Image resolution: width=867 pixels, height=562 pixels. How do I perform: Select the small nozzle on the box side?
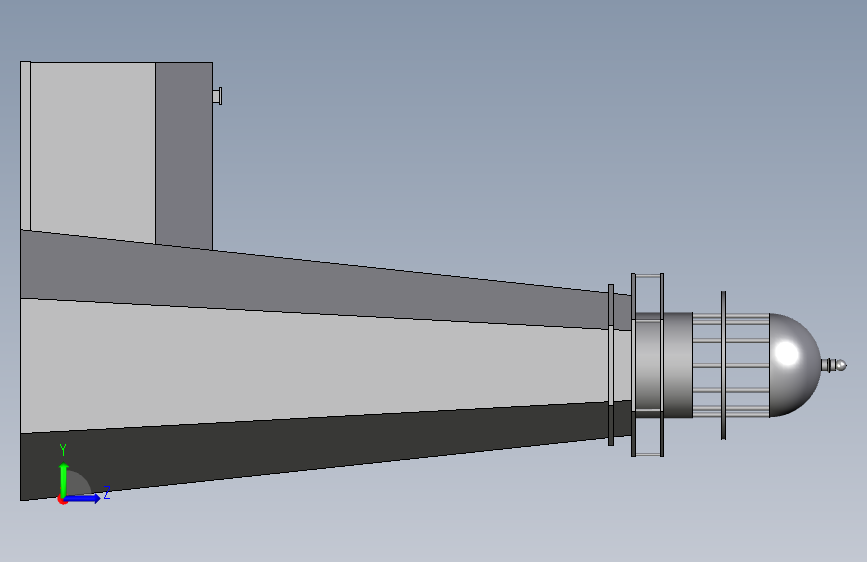click(217, 96)
